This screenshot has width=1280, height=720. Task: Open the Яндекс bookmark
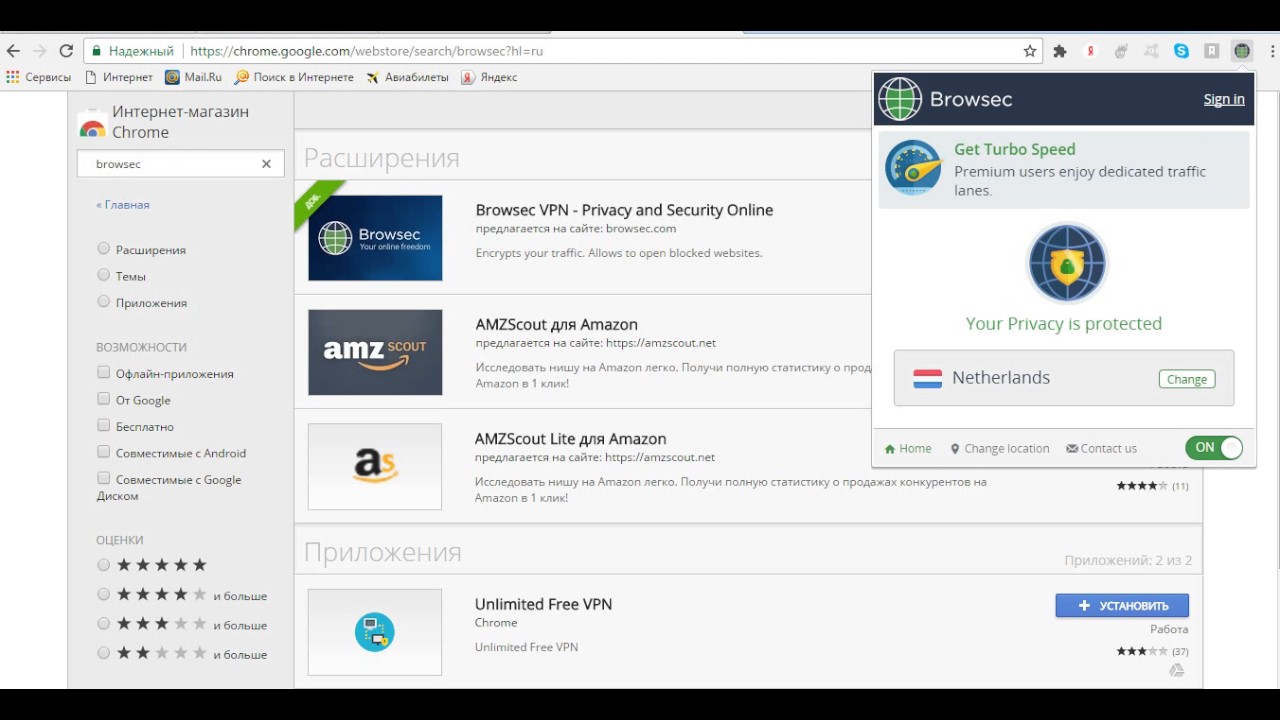489,77
